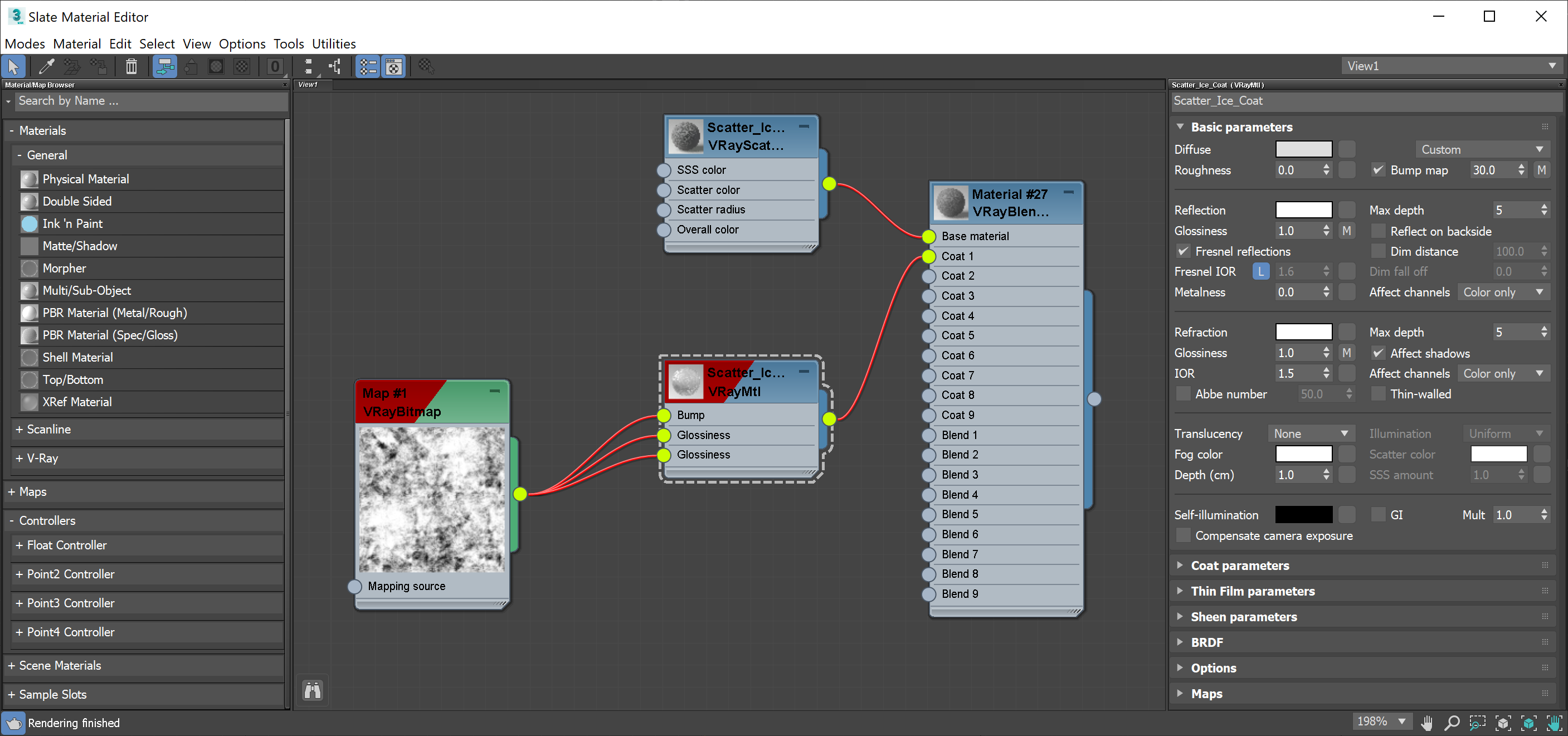Select the node selection arrow tool
1568x736 pixels.
[13, 66]
